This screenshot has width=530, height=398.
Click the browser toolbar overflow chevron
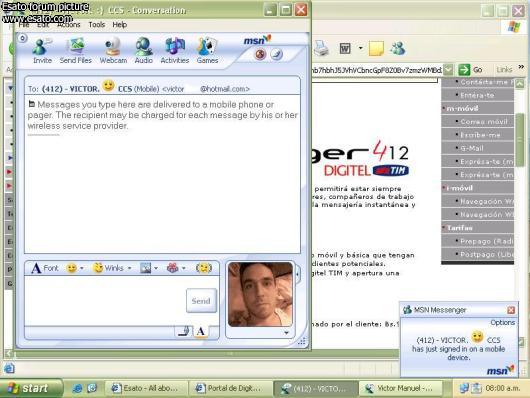521,67
